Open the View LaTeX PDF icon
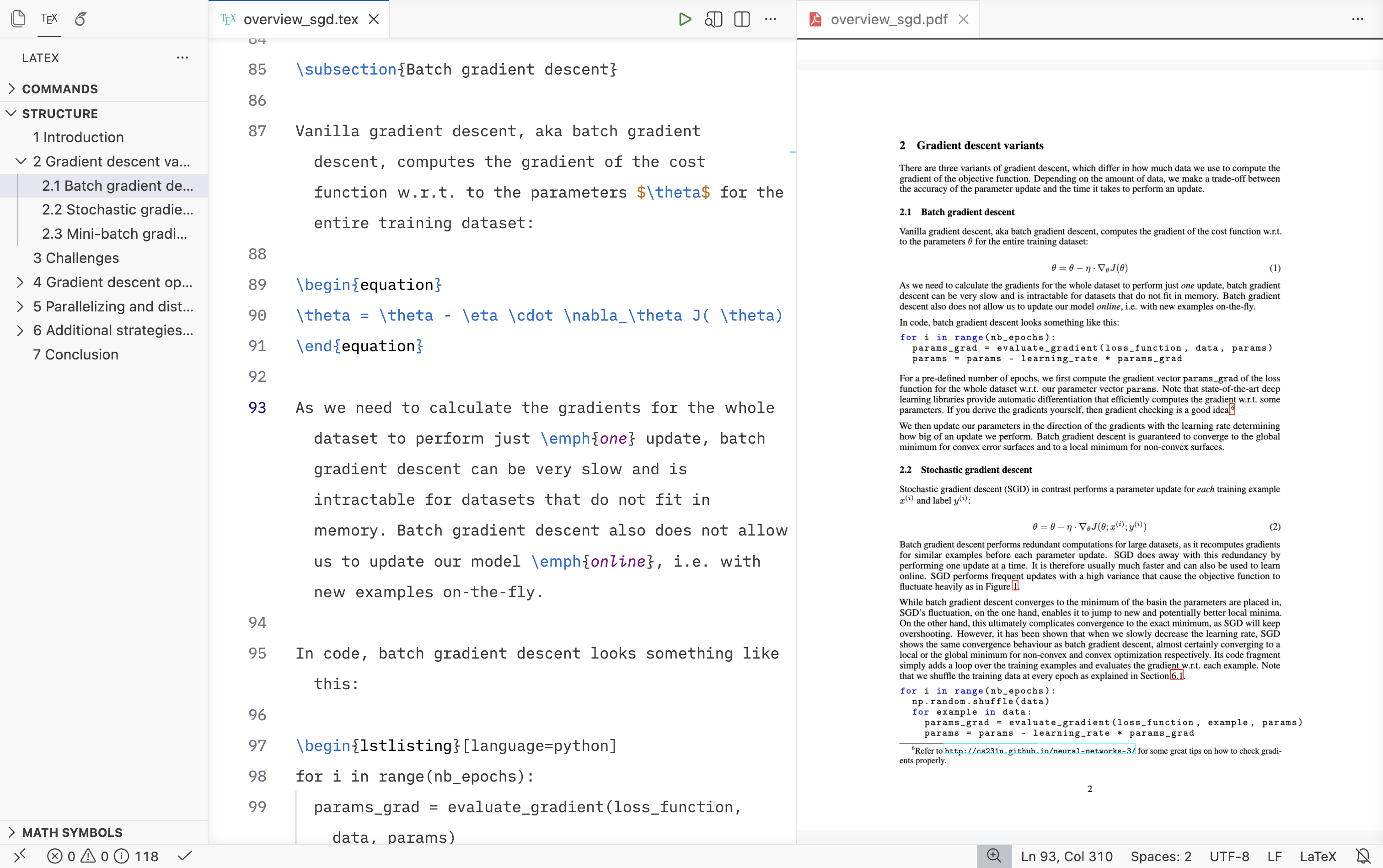This screenshot has width=1383, height=868. (713, 19)
